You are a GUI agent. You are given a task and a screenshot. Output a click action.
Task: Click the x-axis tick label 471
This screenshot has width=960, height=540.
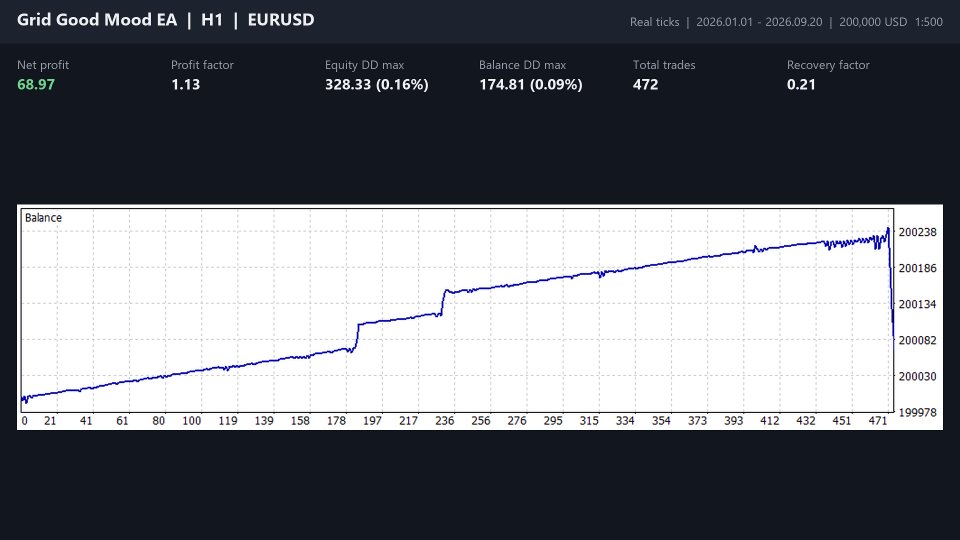coord(878,421)
